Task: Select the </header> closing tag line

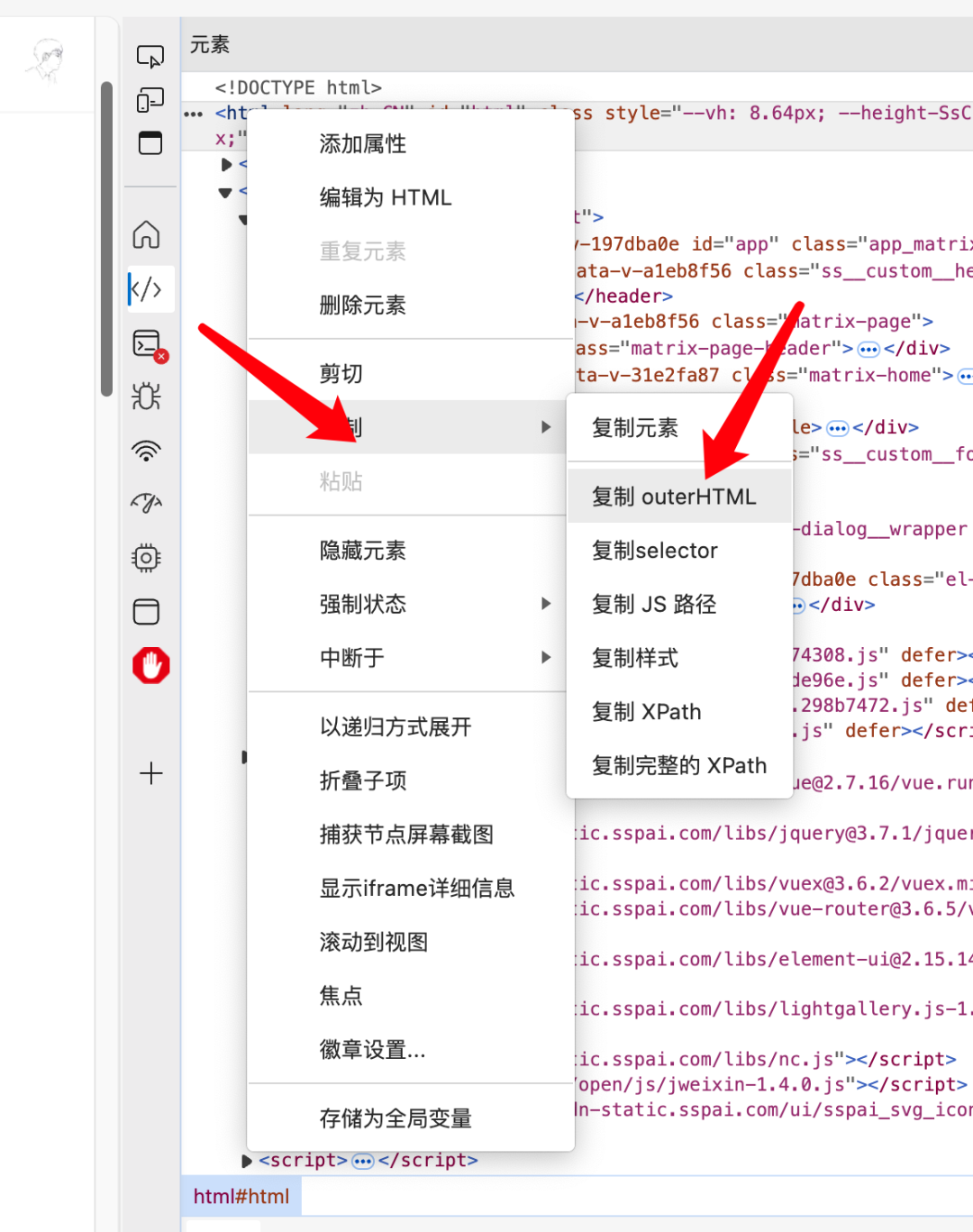Action: pos(624,297)
